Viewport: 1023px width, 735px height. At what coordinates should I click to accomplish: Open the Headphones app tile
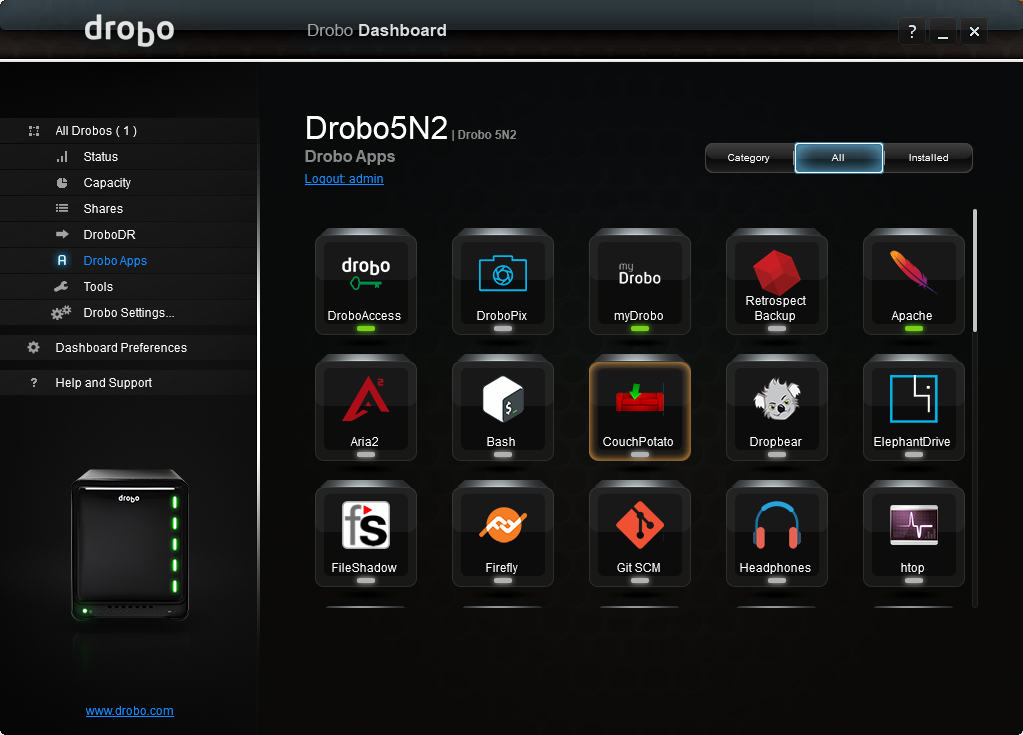[776, 533]
